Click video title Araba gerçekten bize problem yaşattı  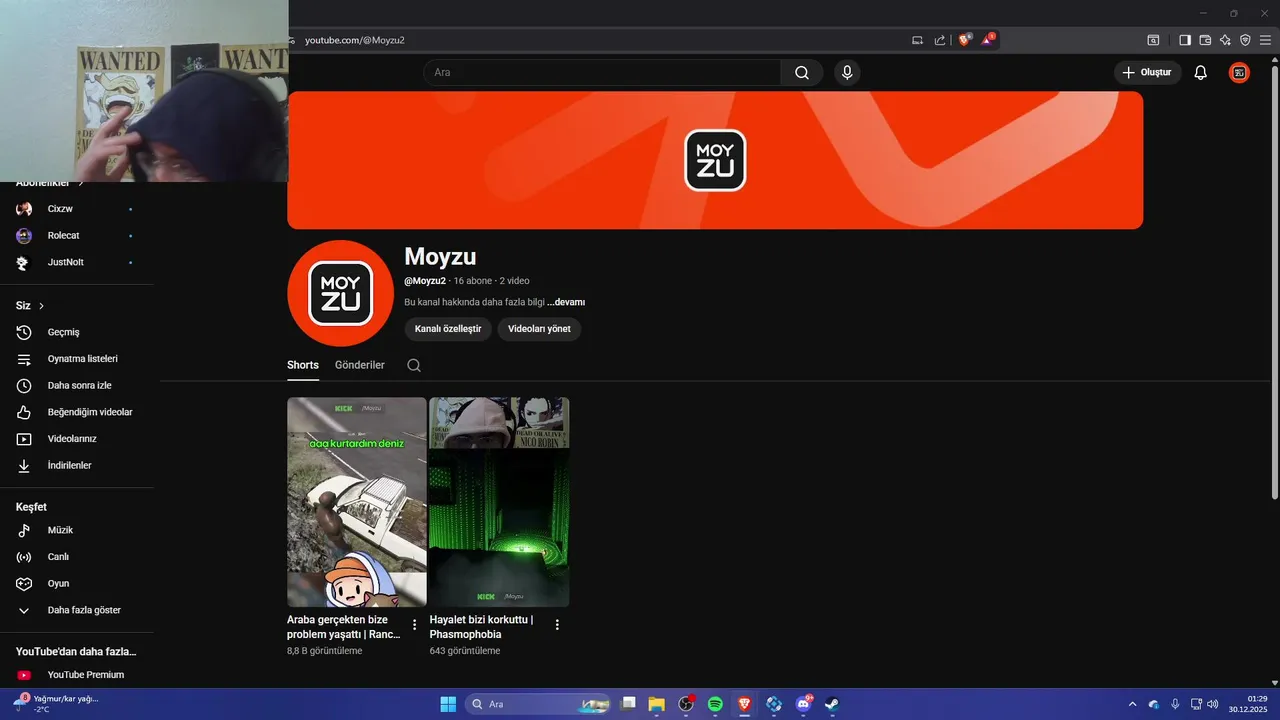point(344,627)
